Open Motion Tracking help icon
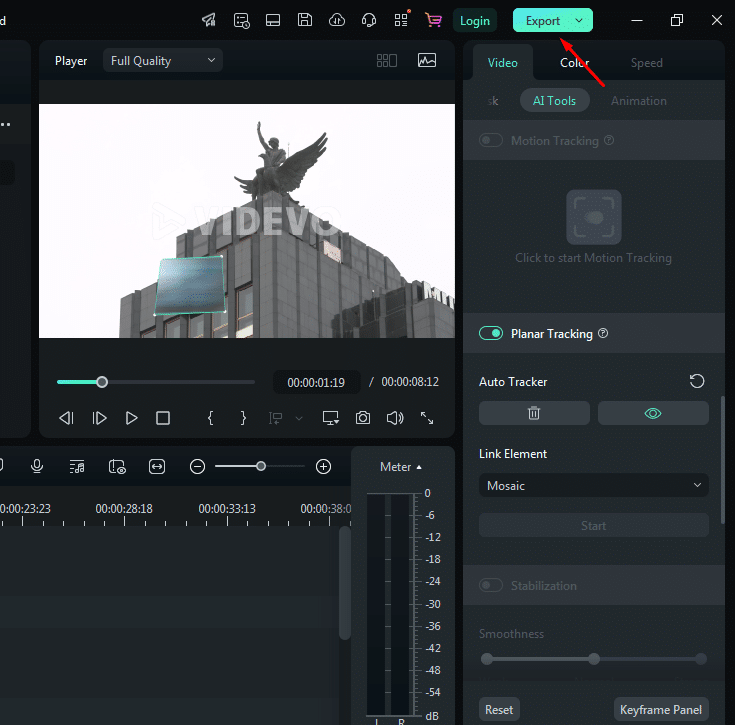 [x=608, y=140]
